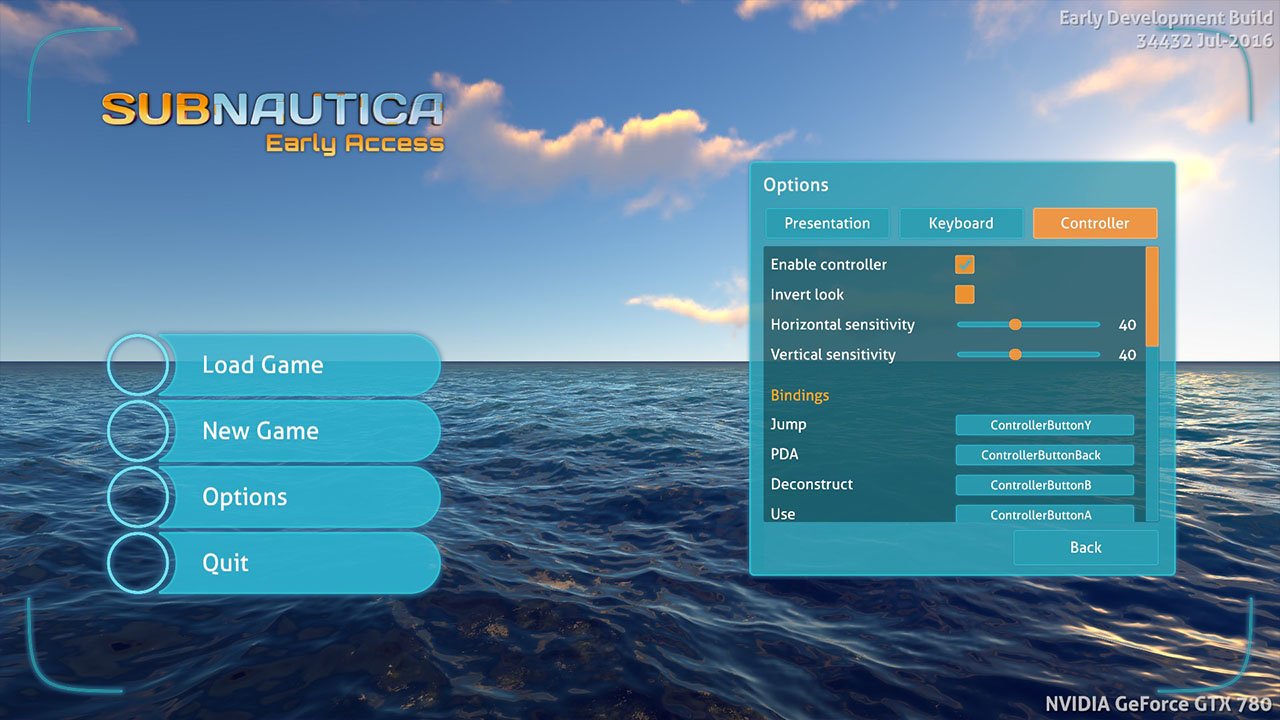Click the PDA binding label

(784, 454)
